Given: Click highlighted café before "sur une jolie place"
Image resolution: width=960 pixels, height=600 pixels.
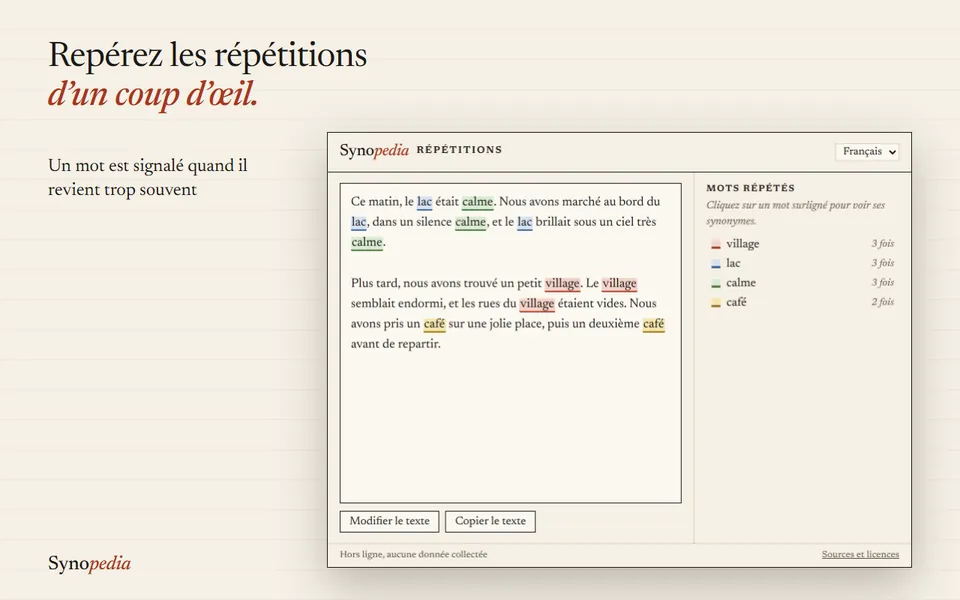Looking at the screenshot, I should 434,324.
